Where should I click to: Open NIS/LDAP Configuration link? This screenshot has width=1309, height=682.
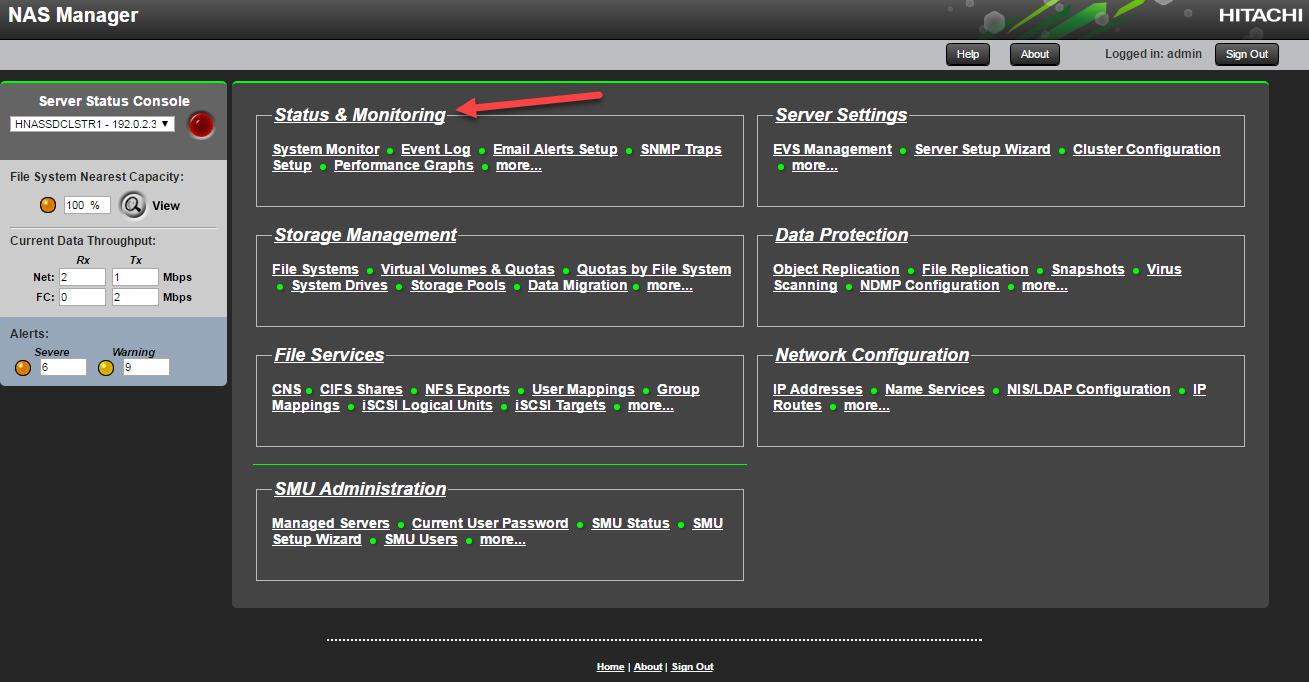(1088, 389)
